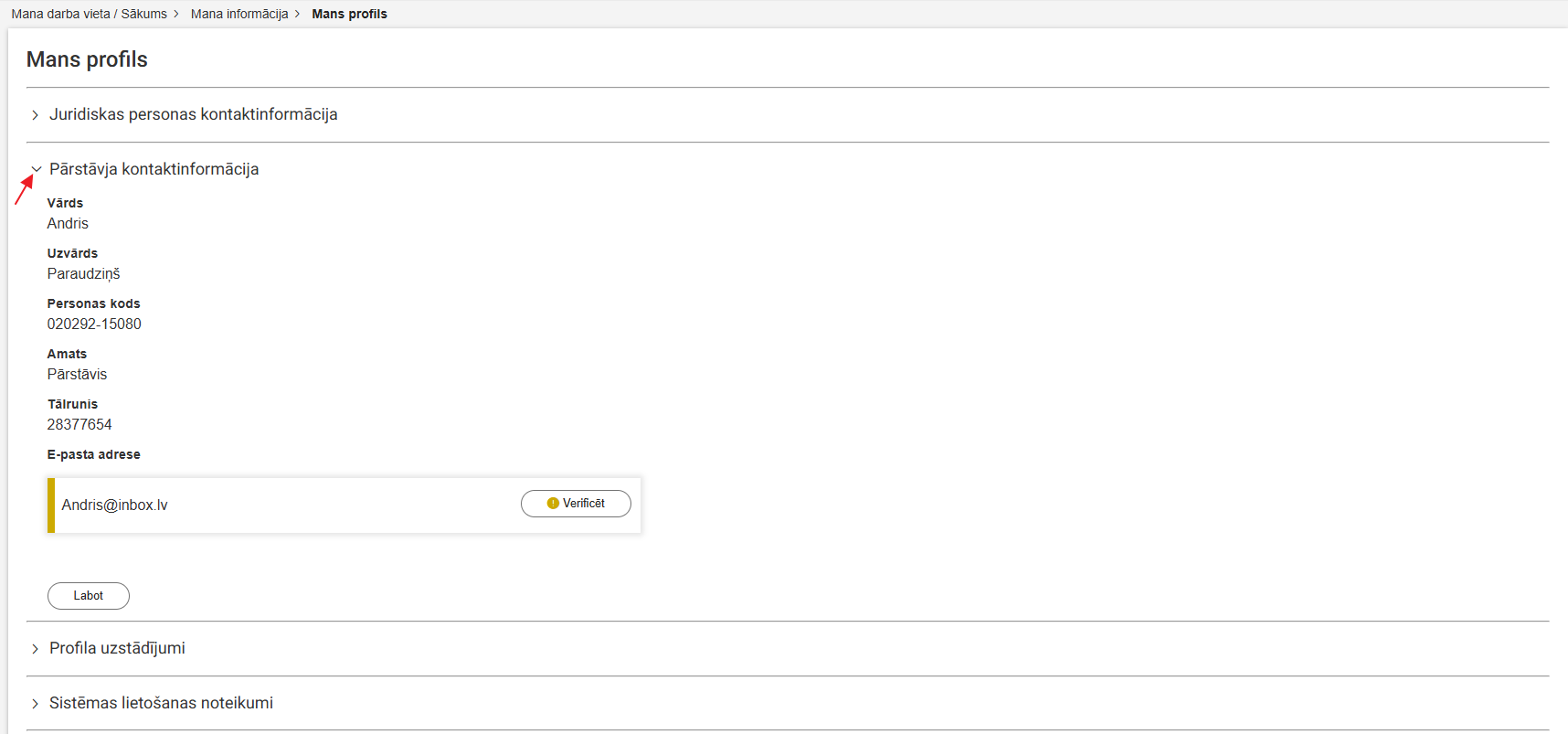Collapse Pārstāvja kontaktinformācija section chevron
The image size is (1568, 734).
[x=37, y=169]
